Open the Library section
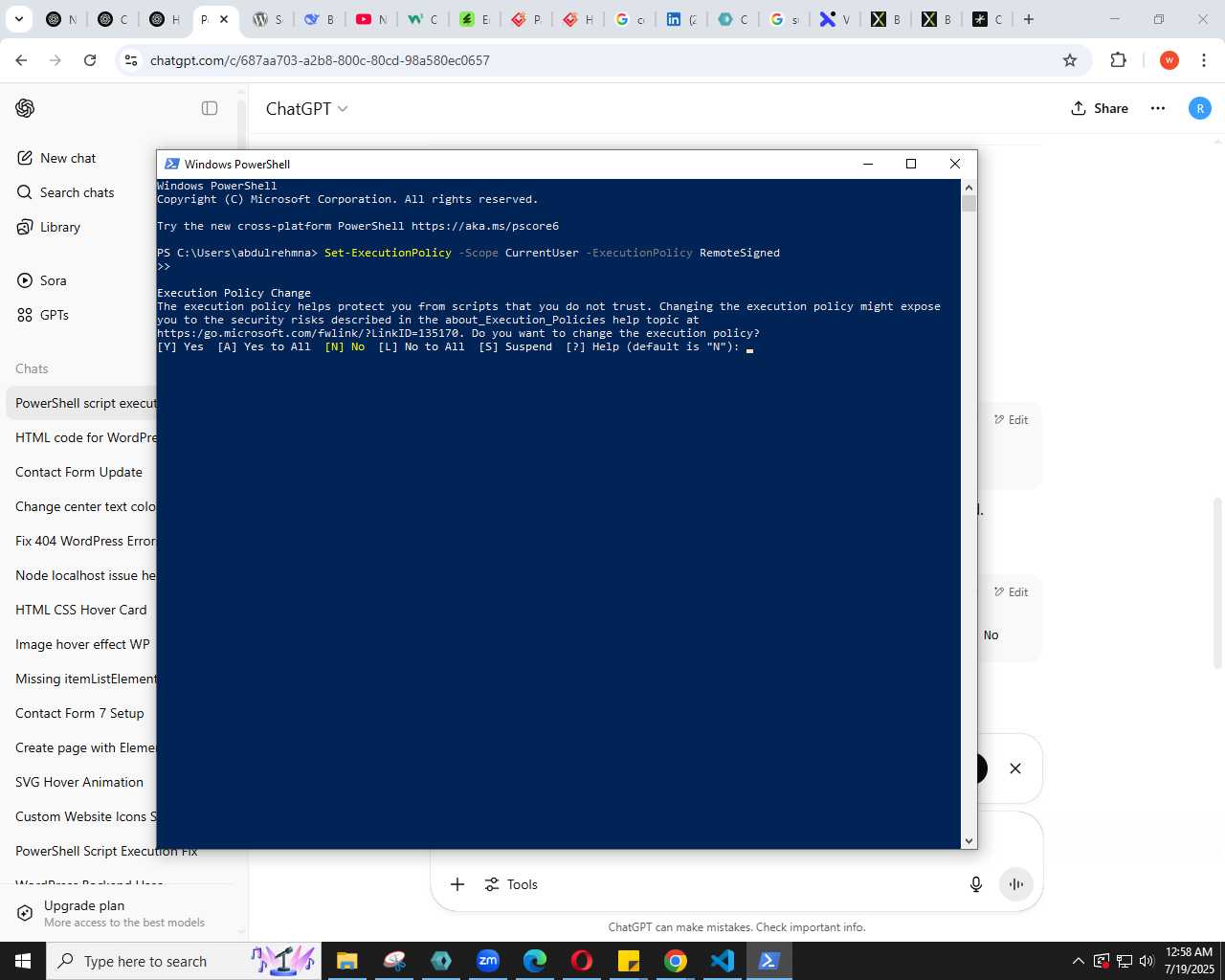This screenshot has width=1225, height=980. [49, 227]
